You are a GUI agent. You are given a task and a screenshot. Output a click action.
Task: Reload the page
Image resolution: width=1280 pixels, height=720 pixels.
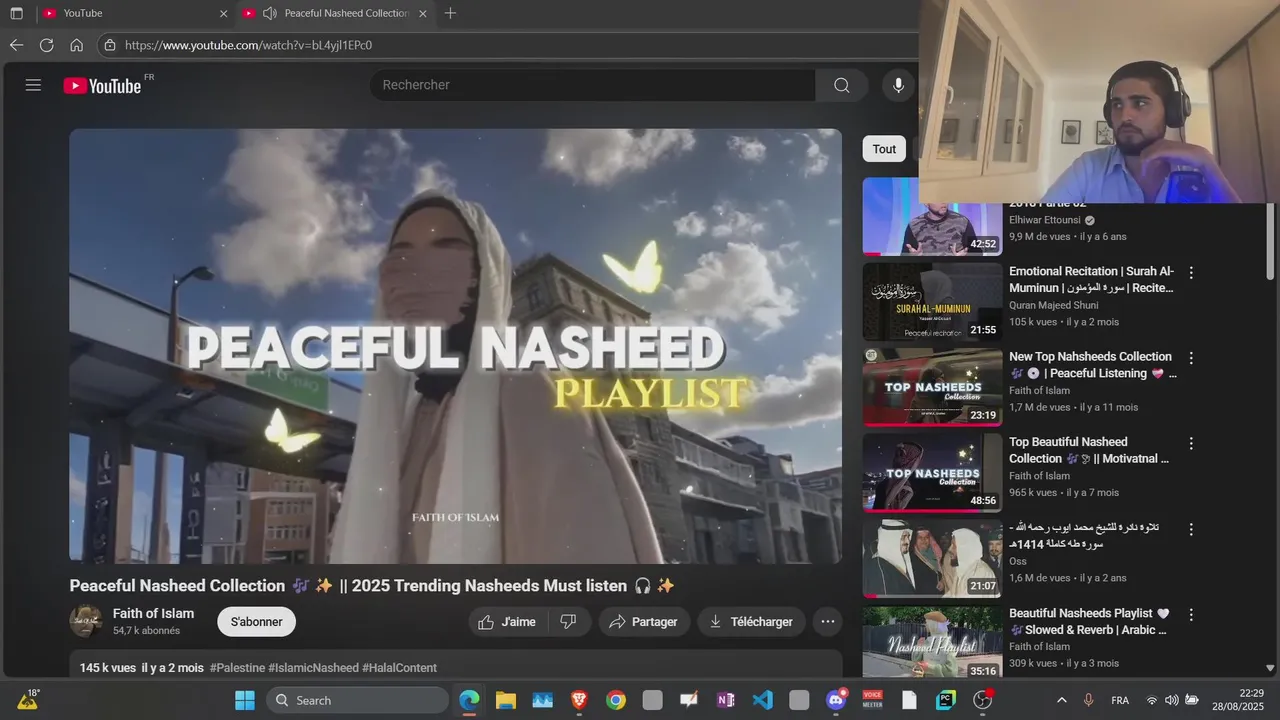46,45
